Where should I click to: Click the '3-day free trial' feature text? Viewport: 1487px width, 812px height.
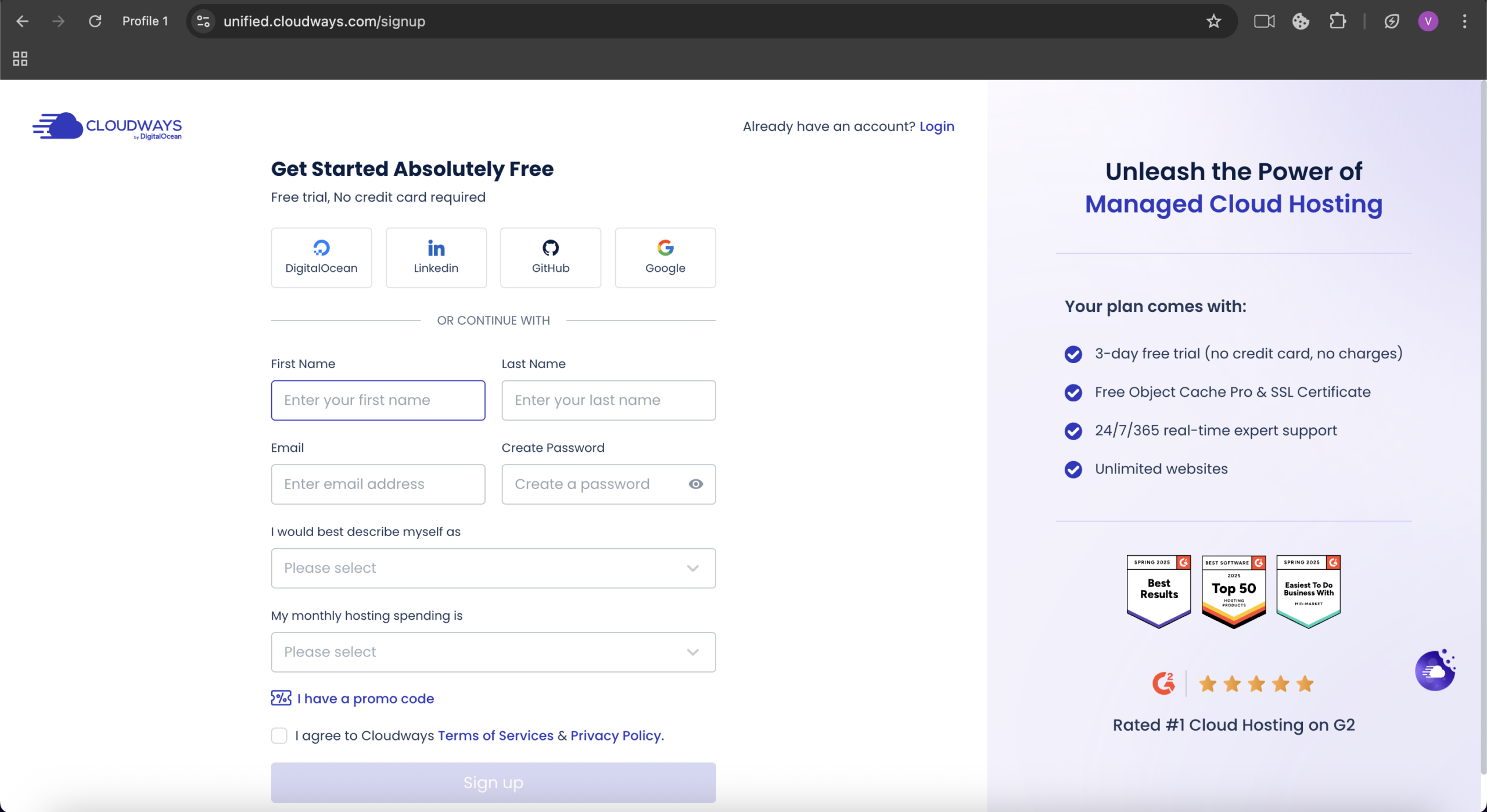tap(1248, 353)
